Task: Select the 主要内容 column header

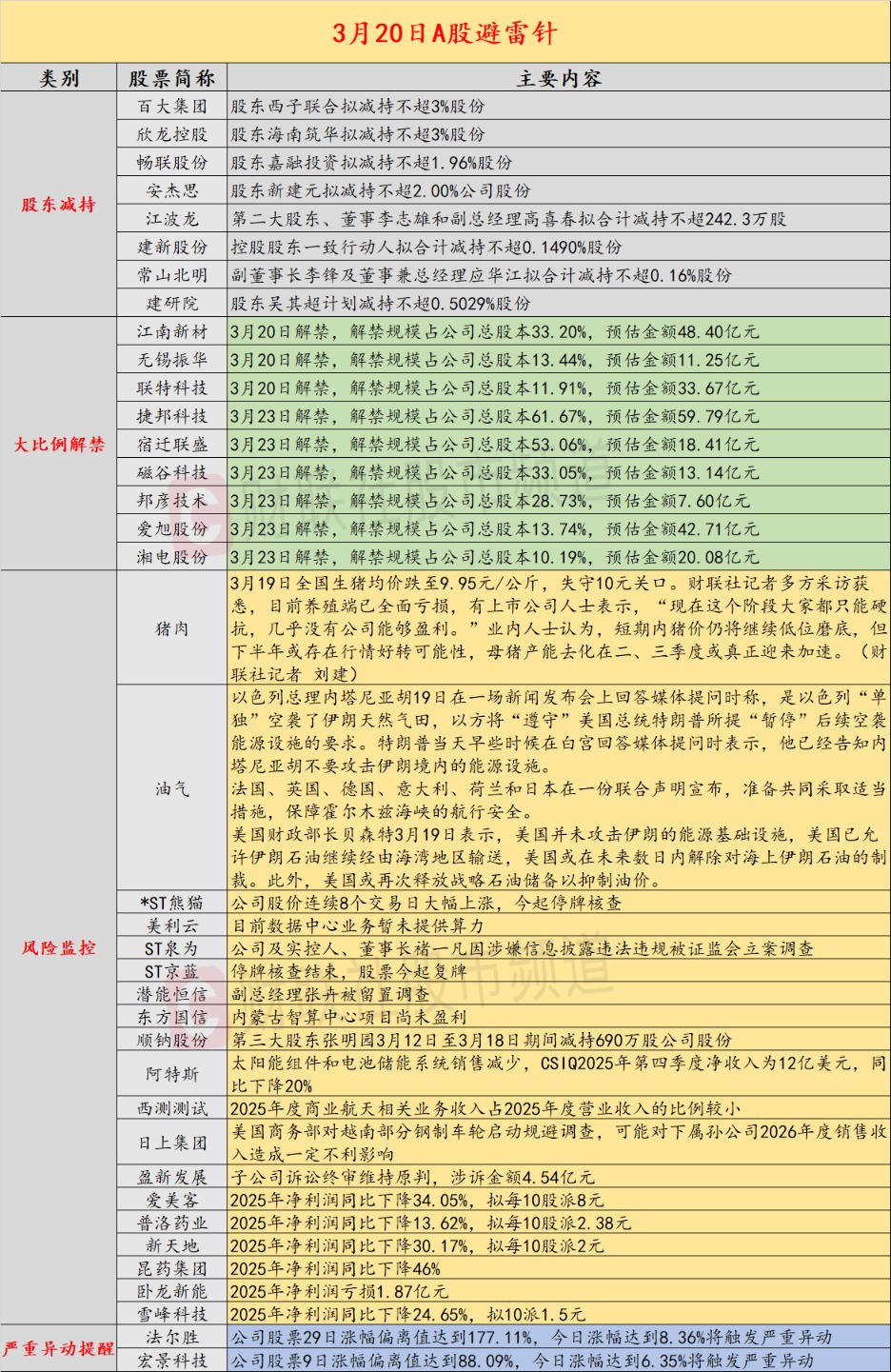Action: 559,78
